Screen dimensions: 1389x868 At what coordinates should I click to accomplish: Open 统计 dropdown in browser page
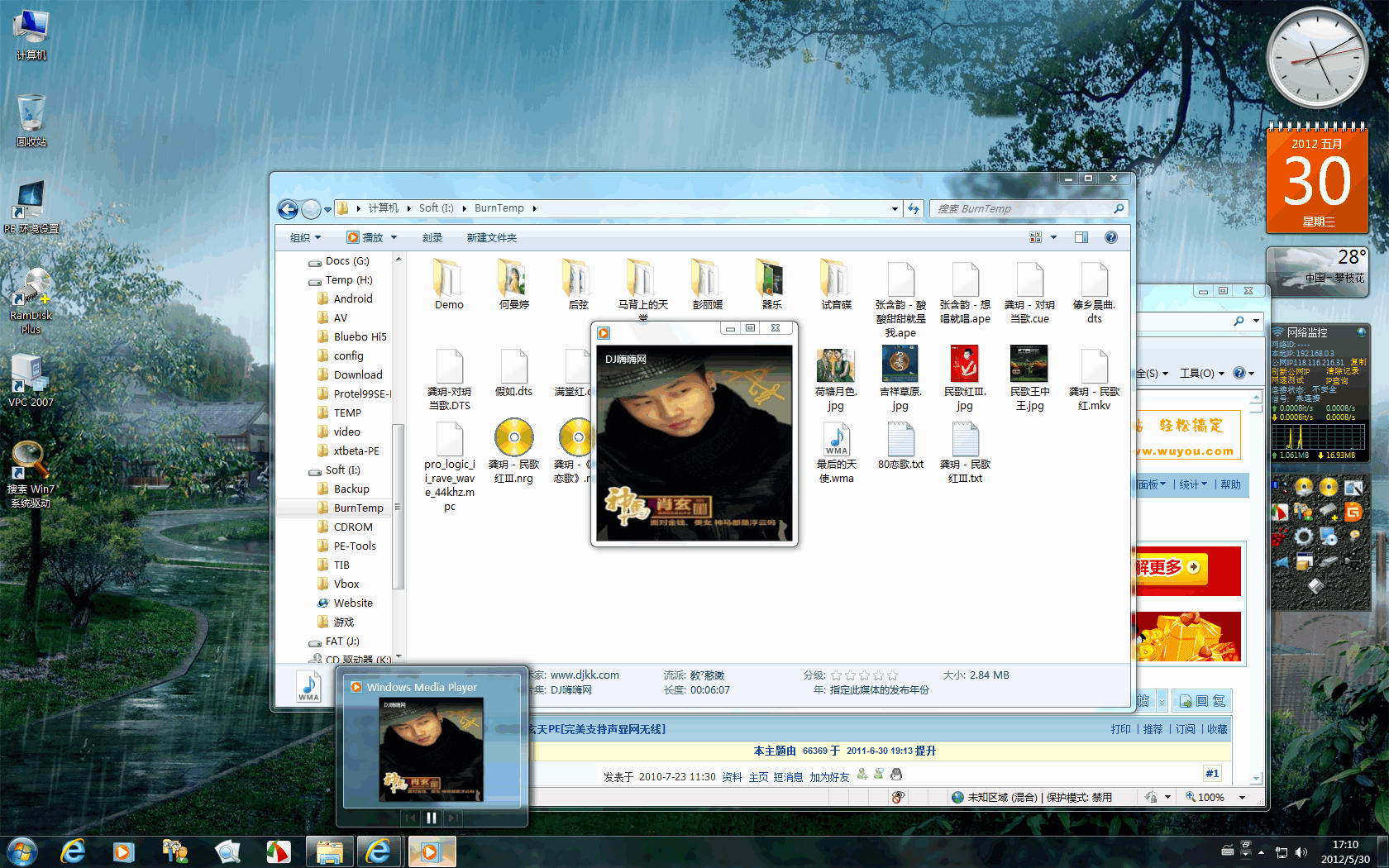point(1192,484)
